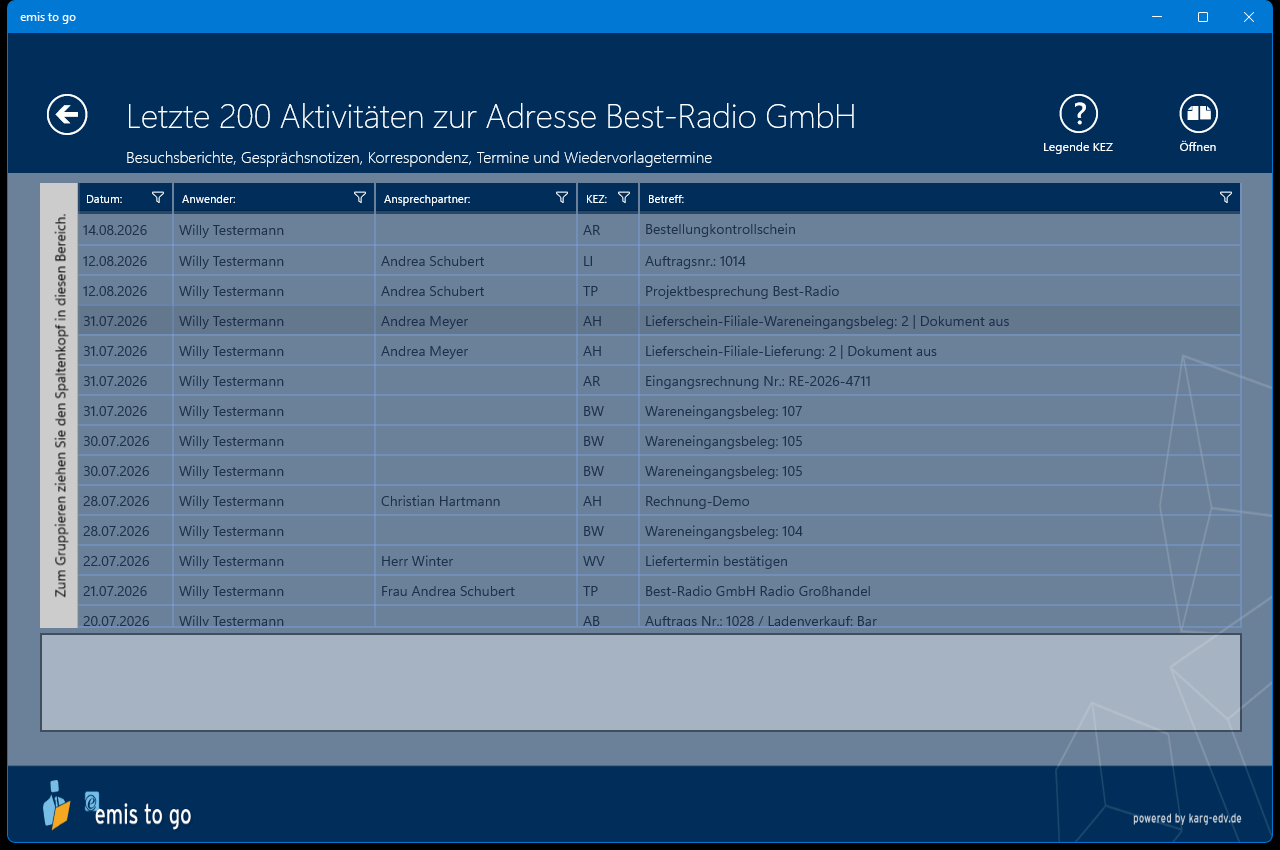1280x850 pixels.
Task: Close the emis to go window
Action: (x=1249, y=16)
